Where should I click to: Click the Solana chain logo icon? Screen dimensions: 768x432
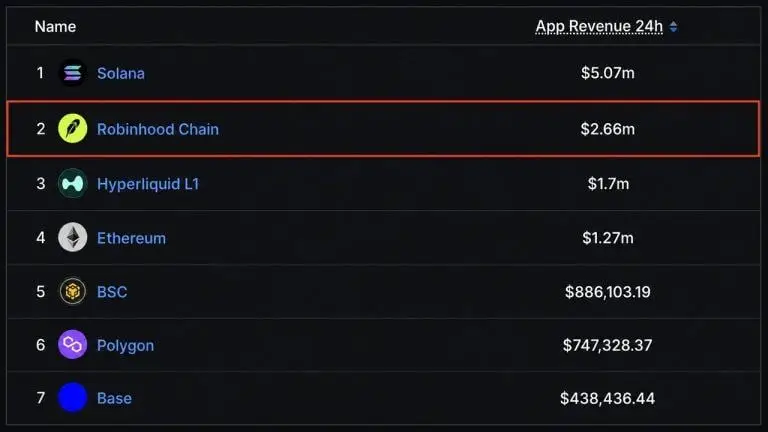72,73
